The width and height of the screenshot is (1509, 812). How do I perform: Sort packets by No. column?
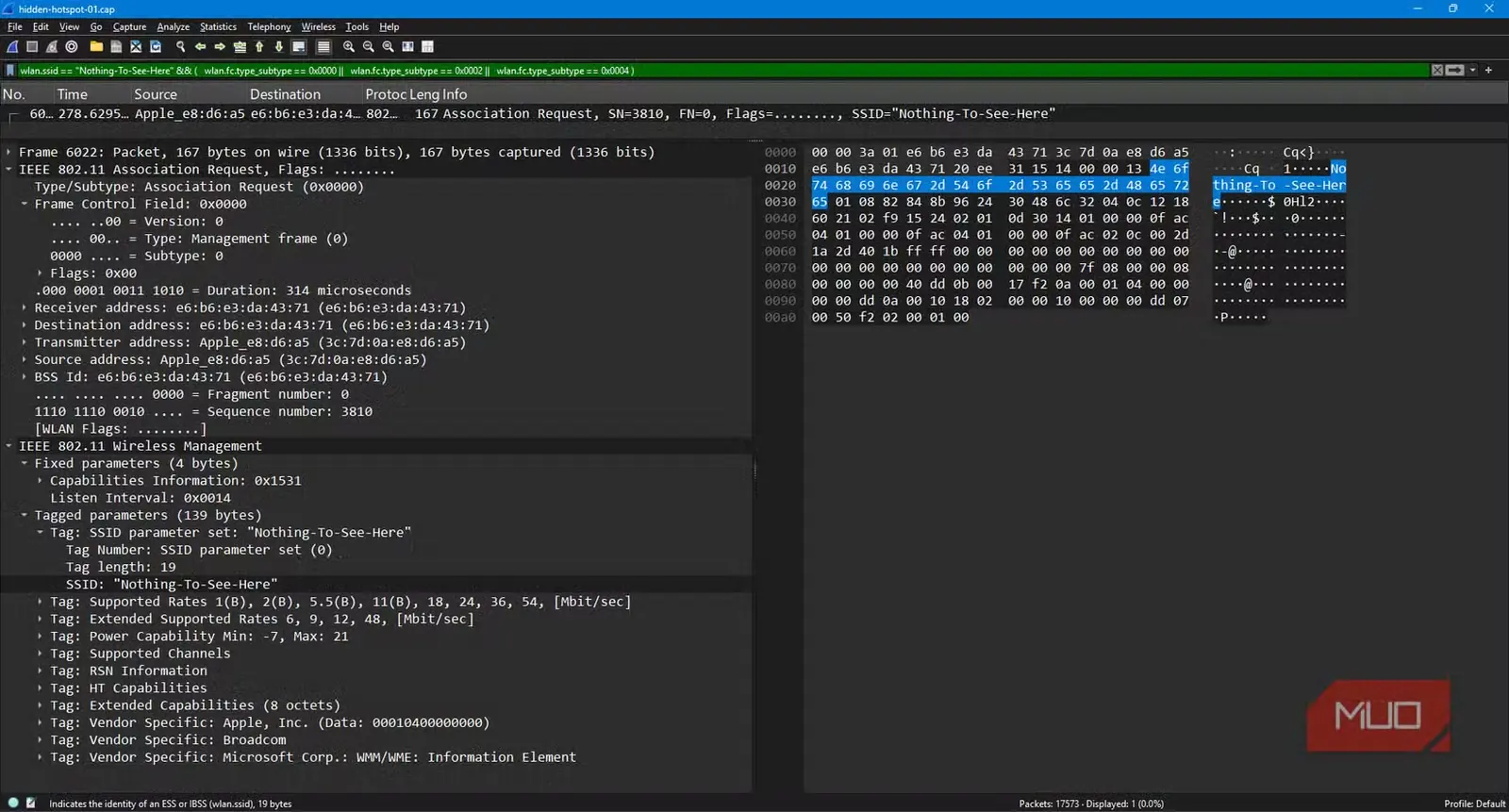click(x=13, y=94)
